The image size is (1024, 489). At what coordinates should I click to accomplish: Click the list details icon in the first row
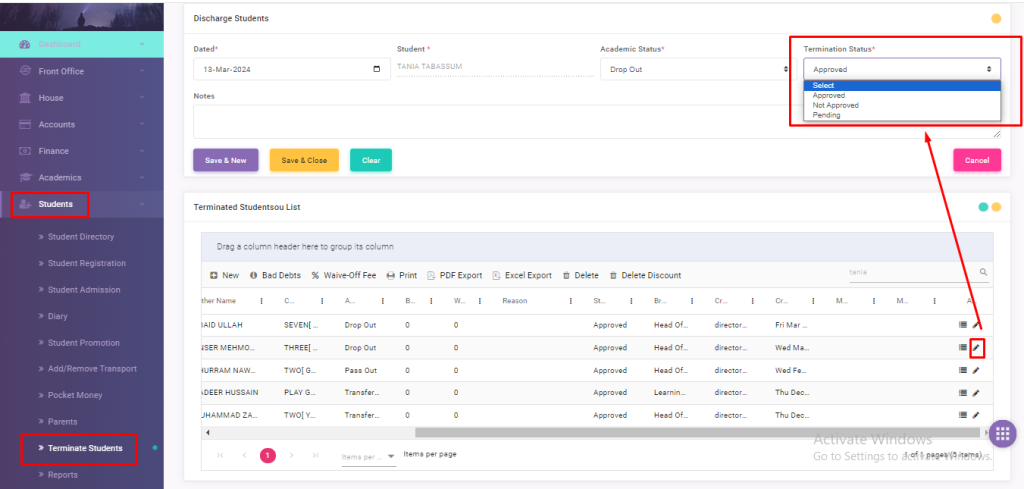tap(963, 325)
